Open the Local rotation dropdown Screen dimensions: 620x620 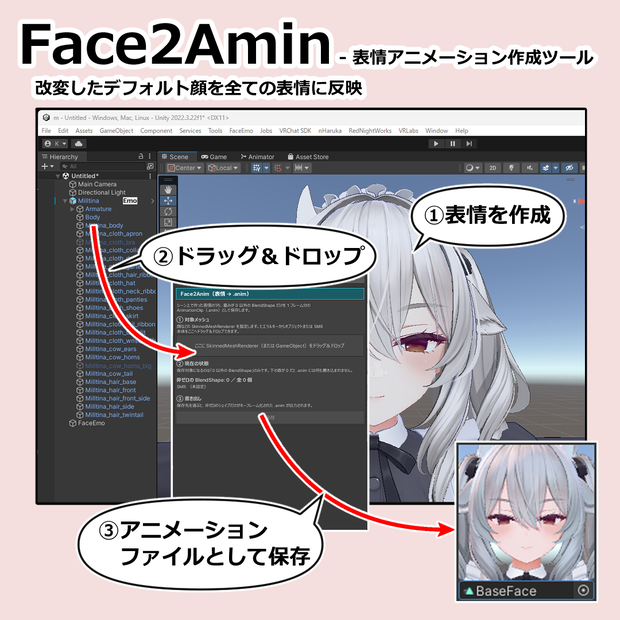click(223, 168)
